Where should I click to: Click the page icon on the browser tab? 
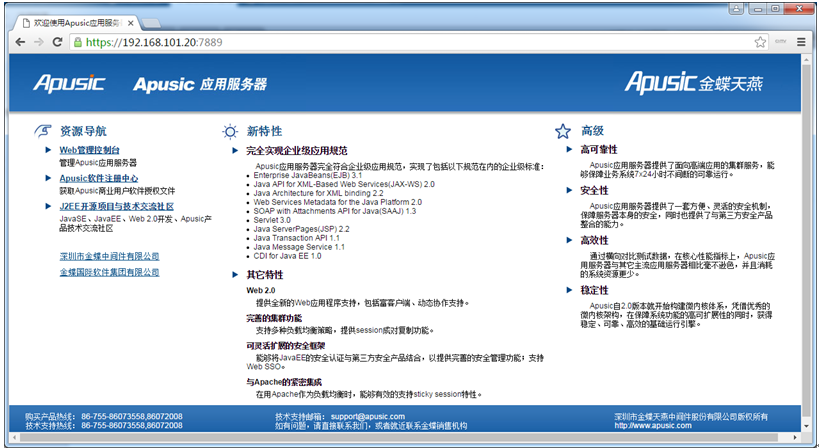click(x=26, y=23)
